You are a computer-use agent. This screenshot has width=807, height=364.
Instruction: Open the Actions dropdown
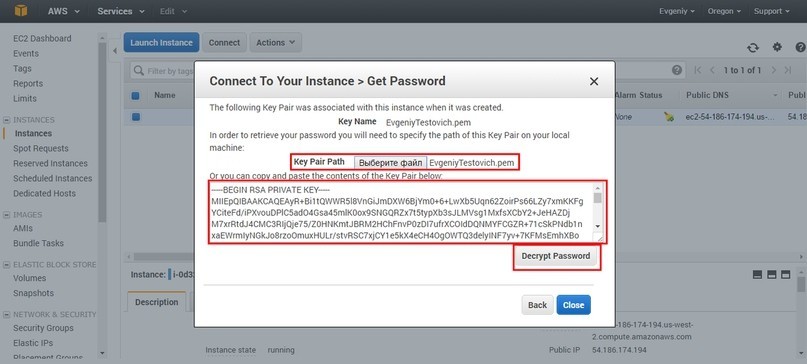[x=275, y=43]
